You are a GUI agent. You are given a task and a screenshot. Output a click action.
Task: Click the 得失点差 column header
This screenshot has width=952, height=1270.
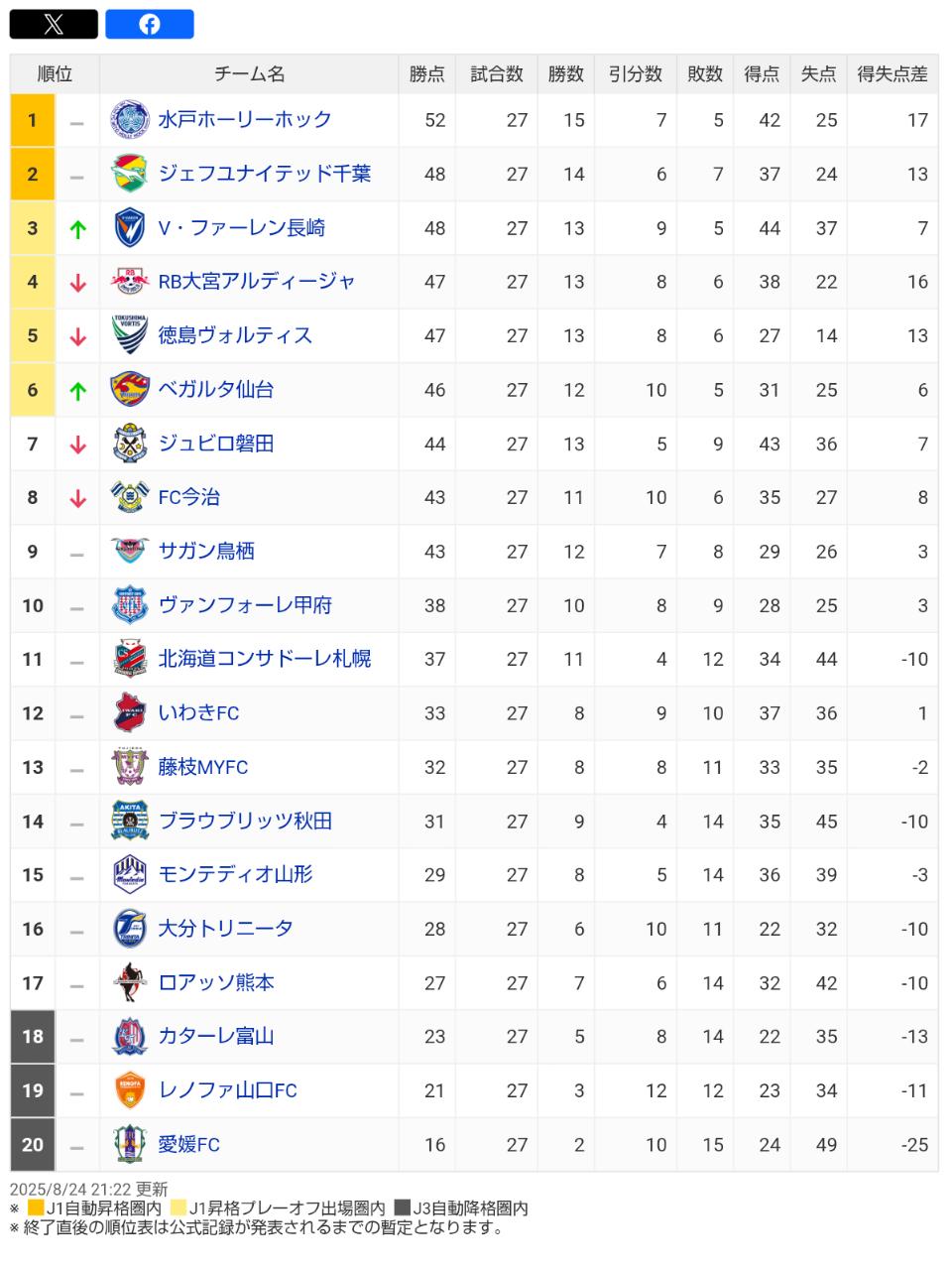(x=892, y=74)
